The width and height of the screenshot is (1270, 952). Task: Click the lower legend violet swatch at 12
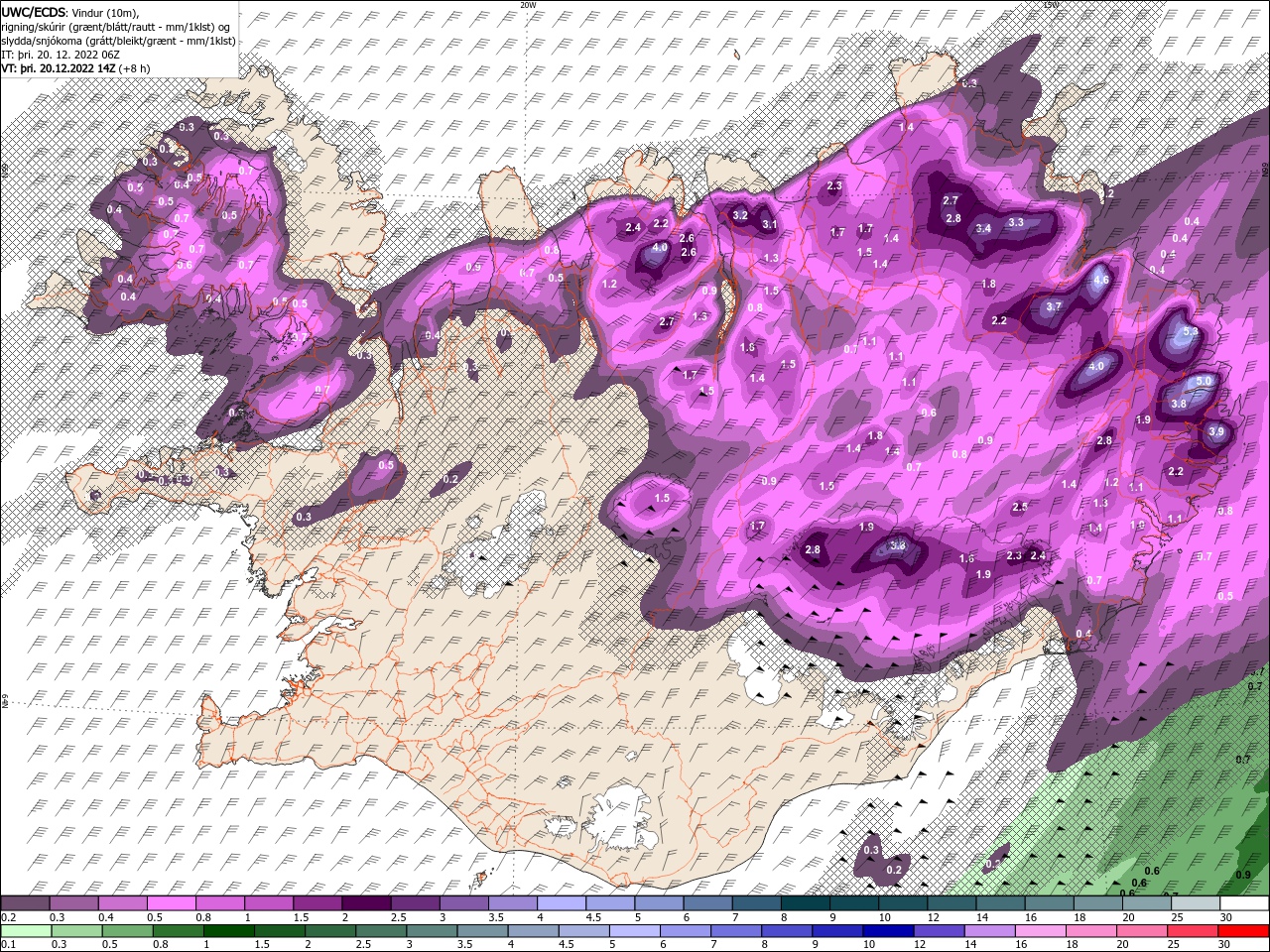pos(938,931)
